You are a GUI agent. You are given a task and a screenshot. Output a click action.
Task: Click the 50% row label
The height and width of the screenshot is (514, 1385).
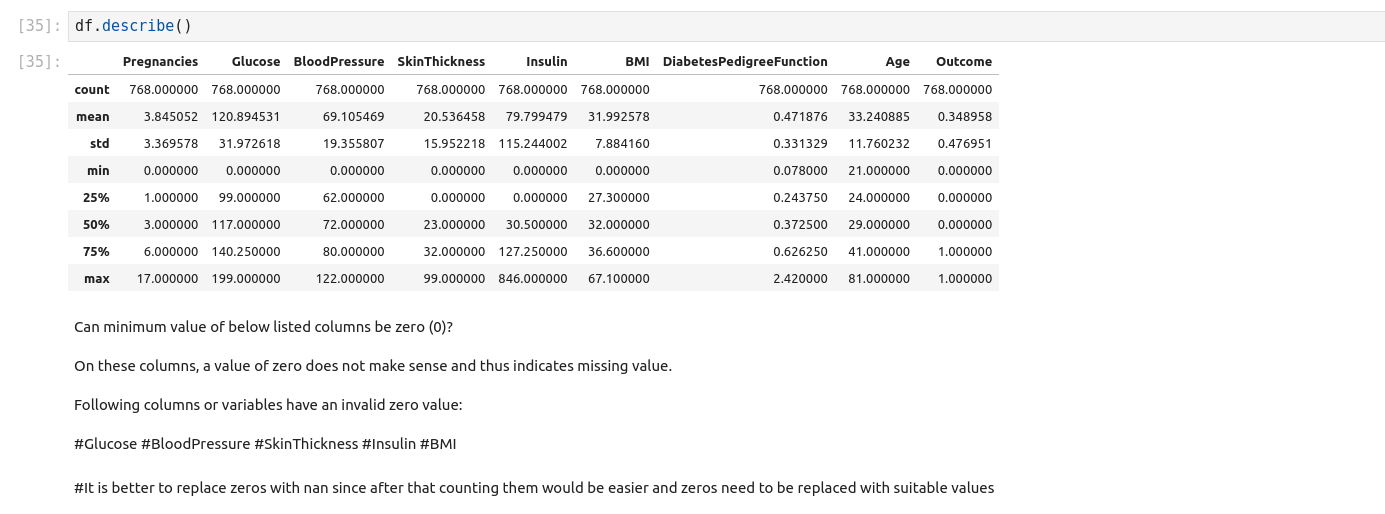96,225
